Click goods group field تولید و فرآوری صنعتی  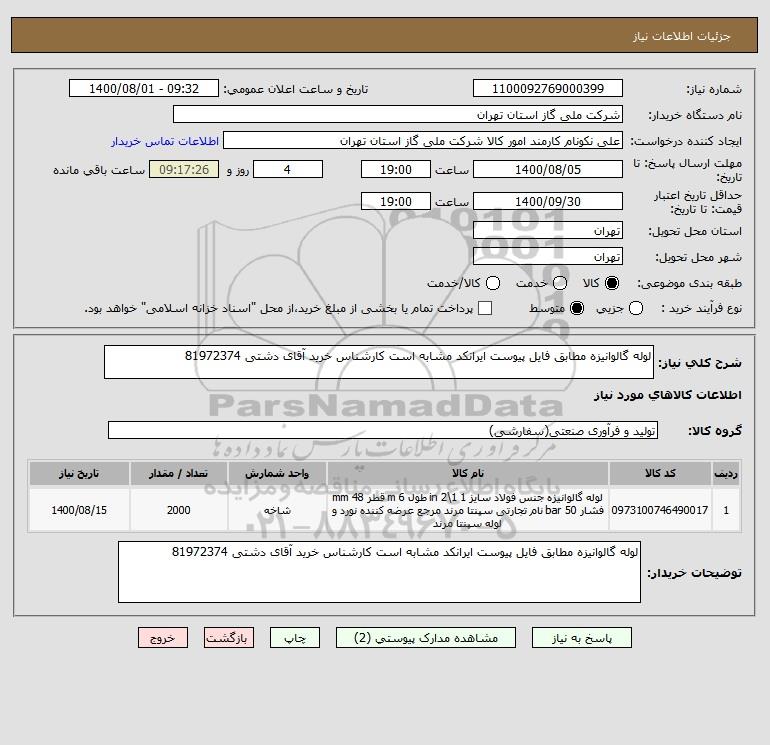383,430
